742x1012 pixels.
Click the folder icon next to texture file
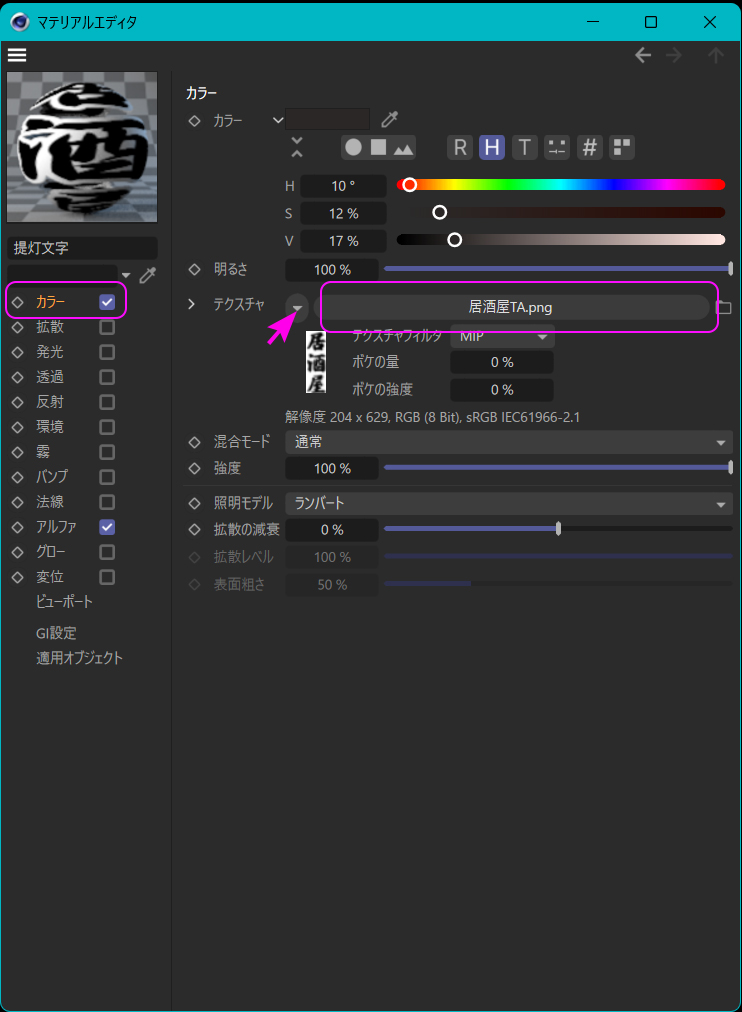click(x=724, y=307)
